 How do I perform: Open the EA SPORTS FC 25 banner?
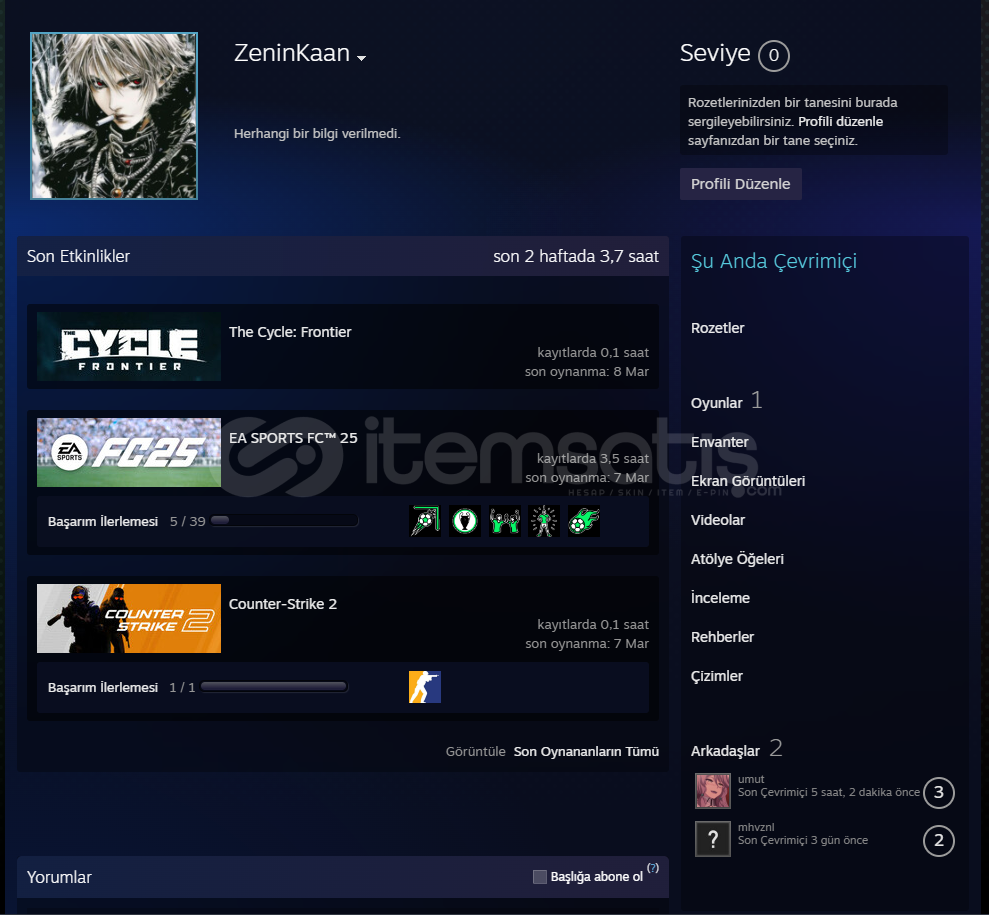pyautogui.click(x=129, y=453)
